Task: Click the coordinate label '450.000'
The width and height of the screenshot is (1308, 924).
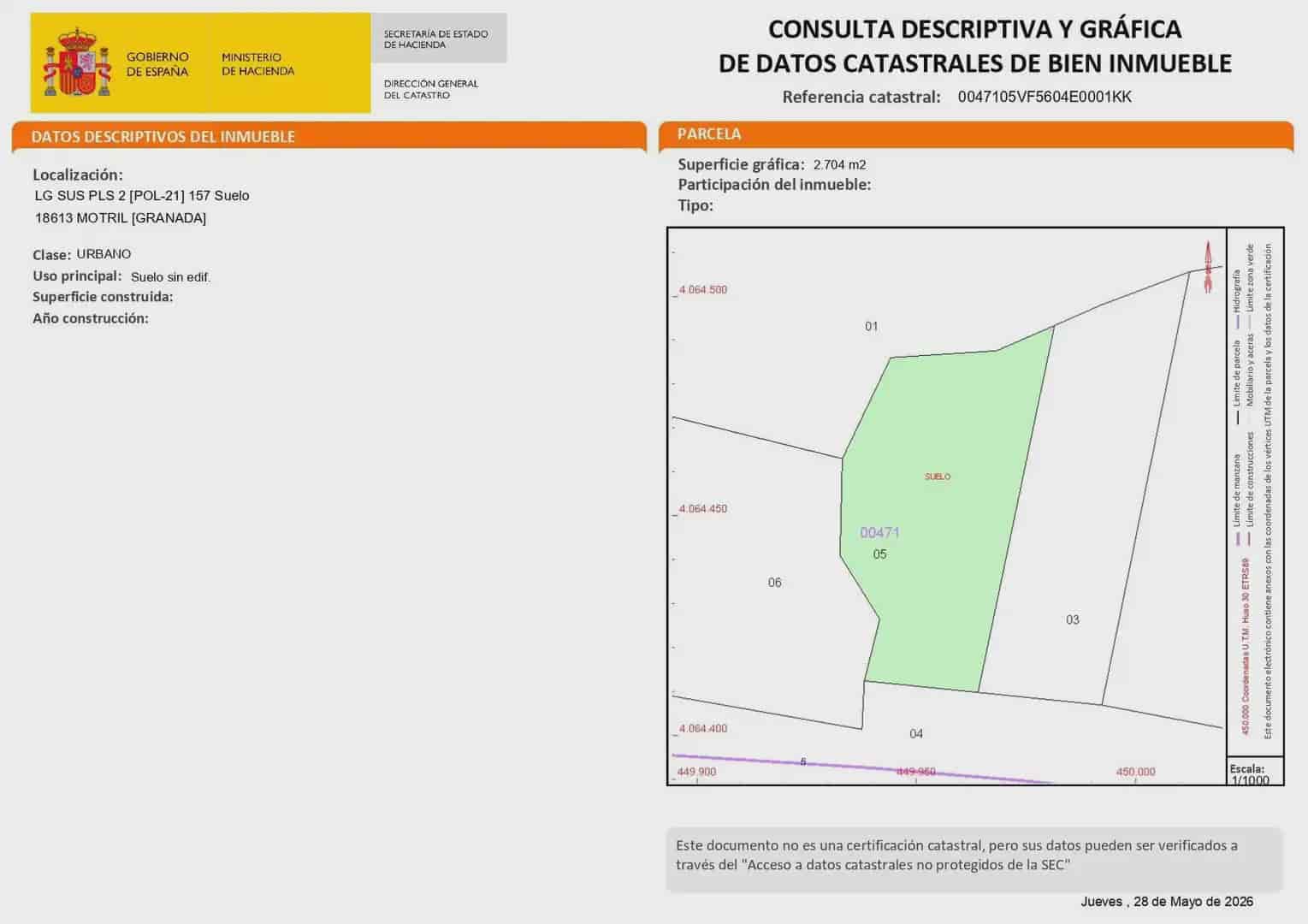Action: point(1135,772)
